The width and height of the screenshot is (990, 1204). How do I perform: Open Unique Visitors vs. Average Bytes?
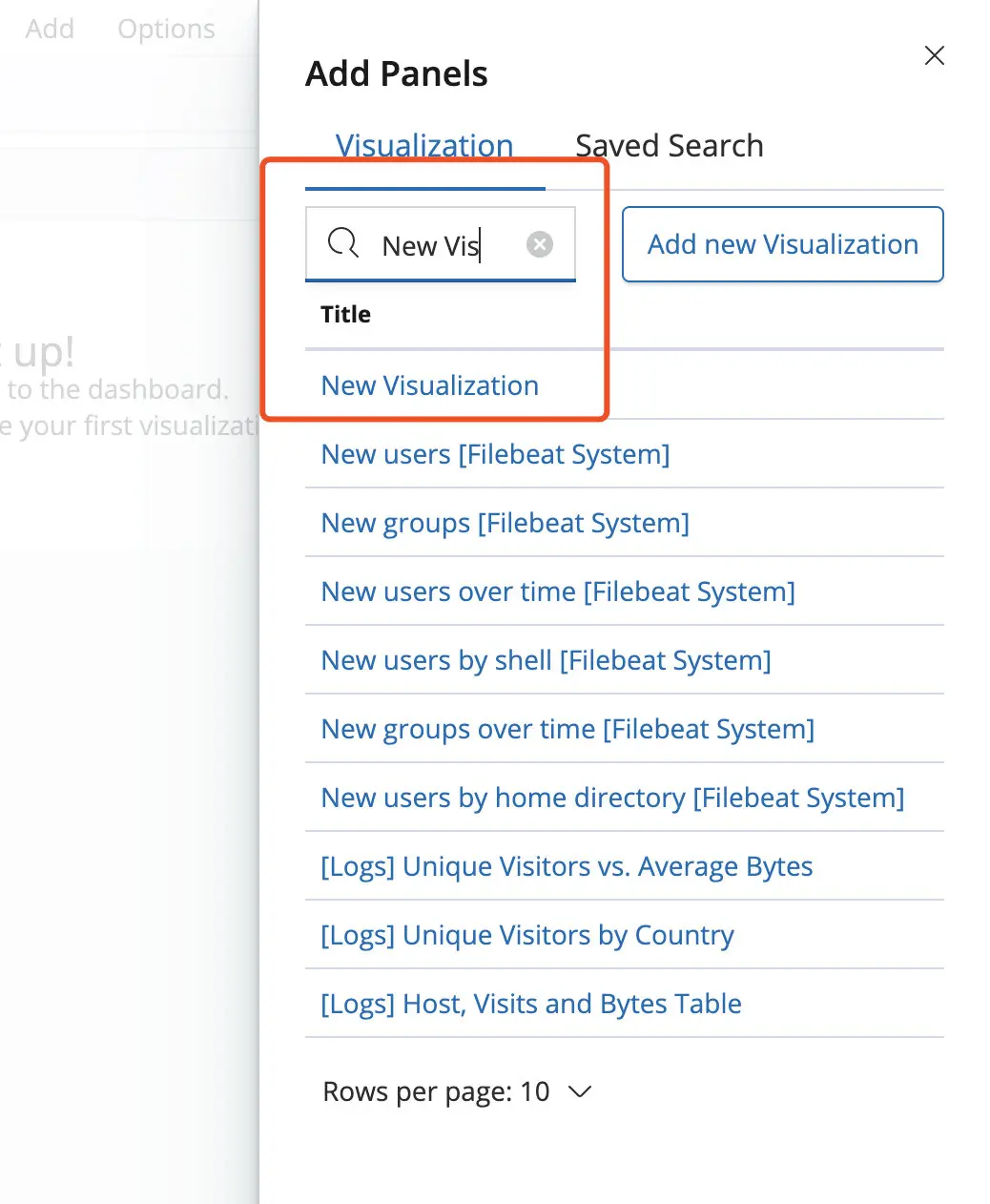pyautogui.click(x=567, y=866)
